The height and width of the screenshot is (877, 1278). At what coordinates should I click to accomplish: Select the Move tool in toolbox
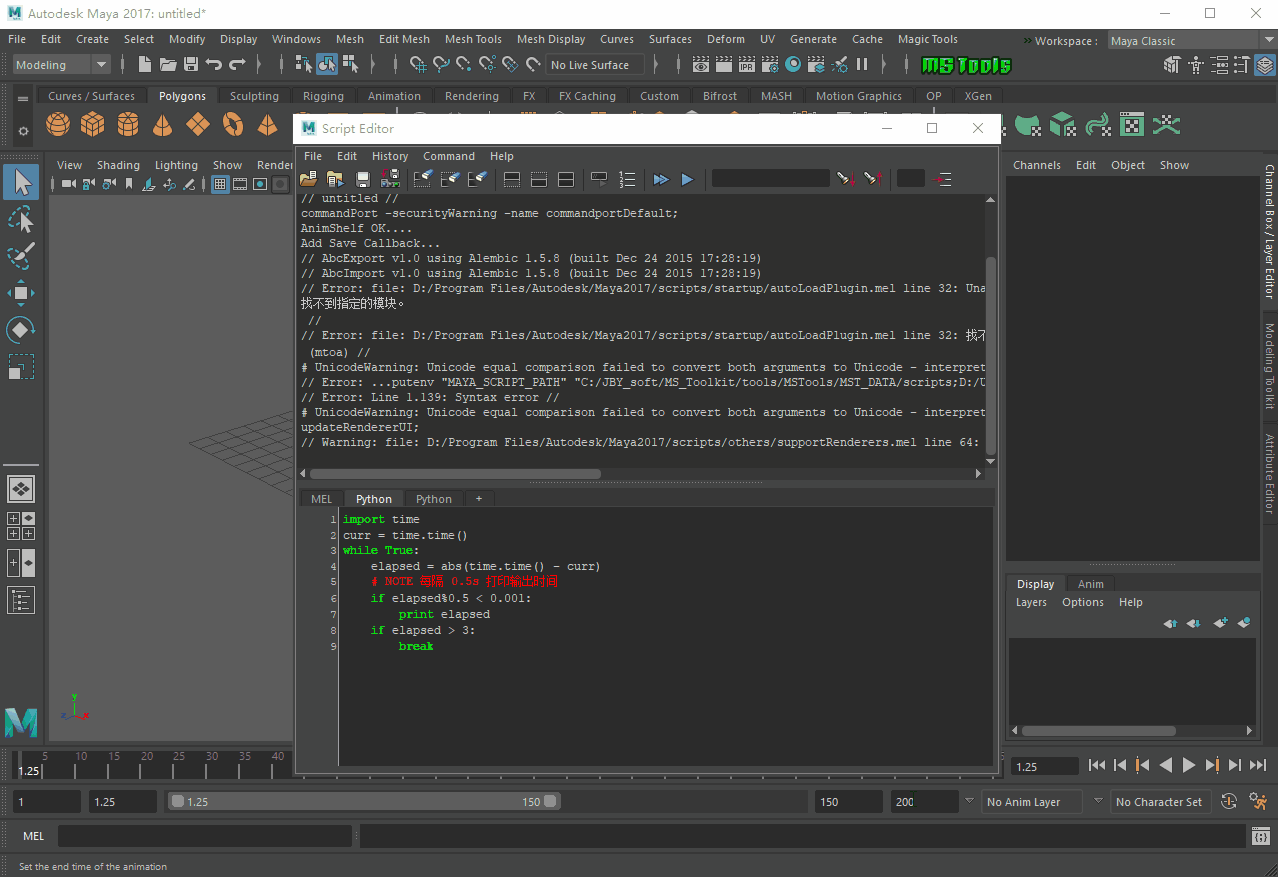21,293
